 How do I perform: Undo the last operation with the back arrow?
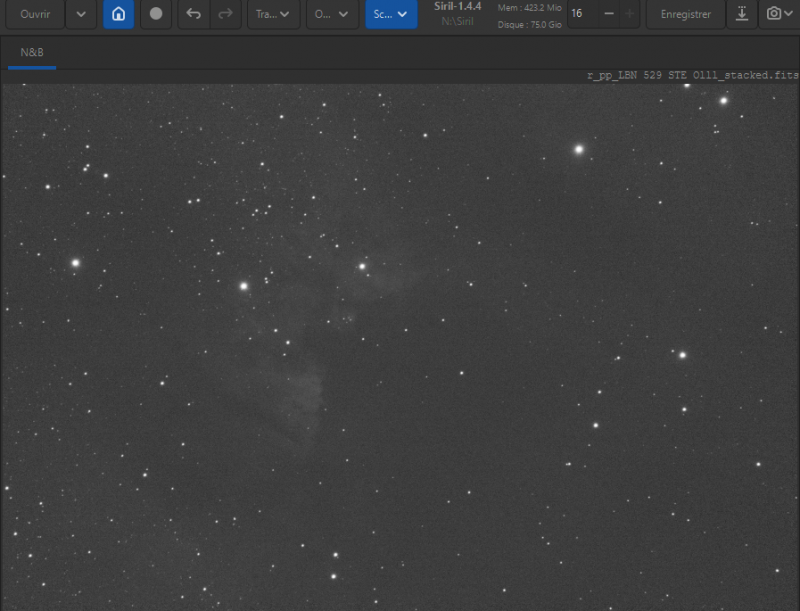click(x=193, y=14)
